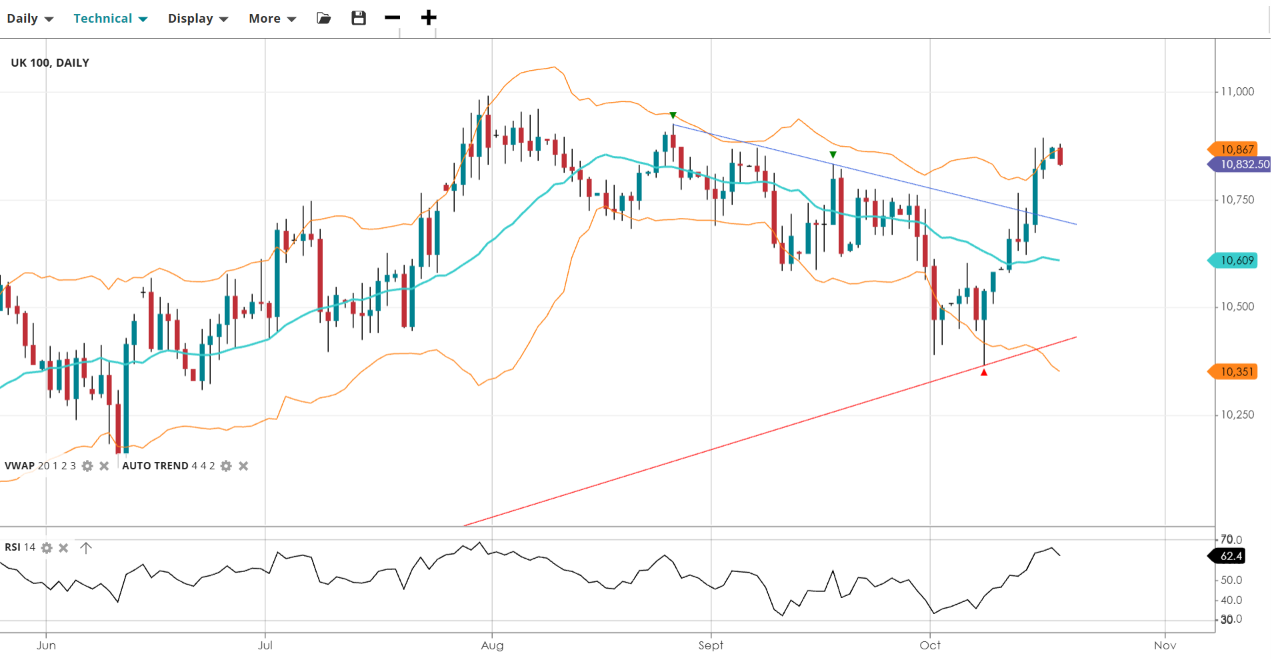This screenshot has height=659, width=1271.
Task: Click the red up-triangle marker in October
Action: 984,372
